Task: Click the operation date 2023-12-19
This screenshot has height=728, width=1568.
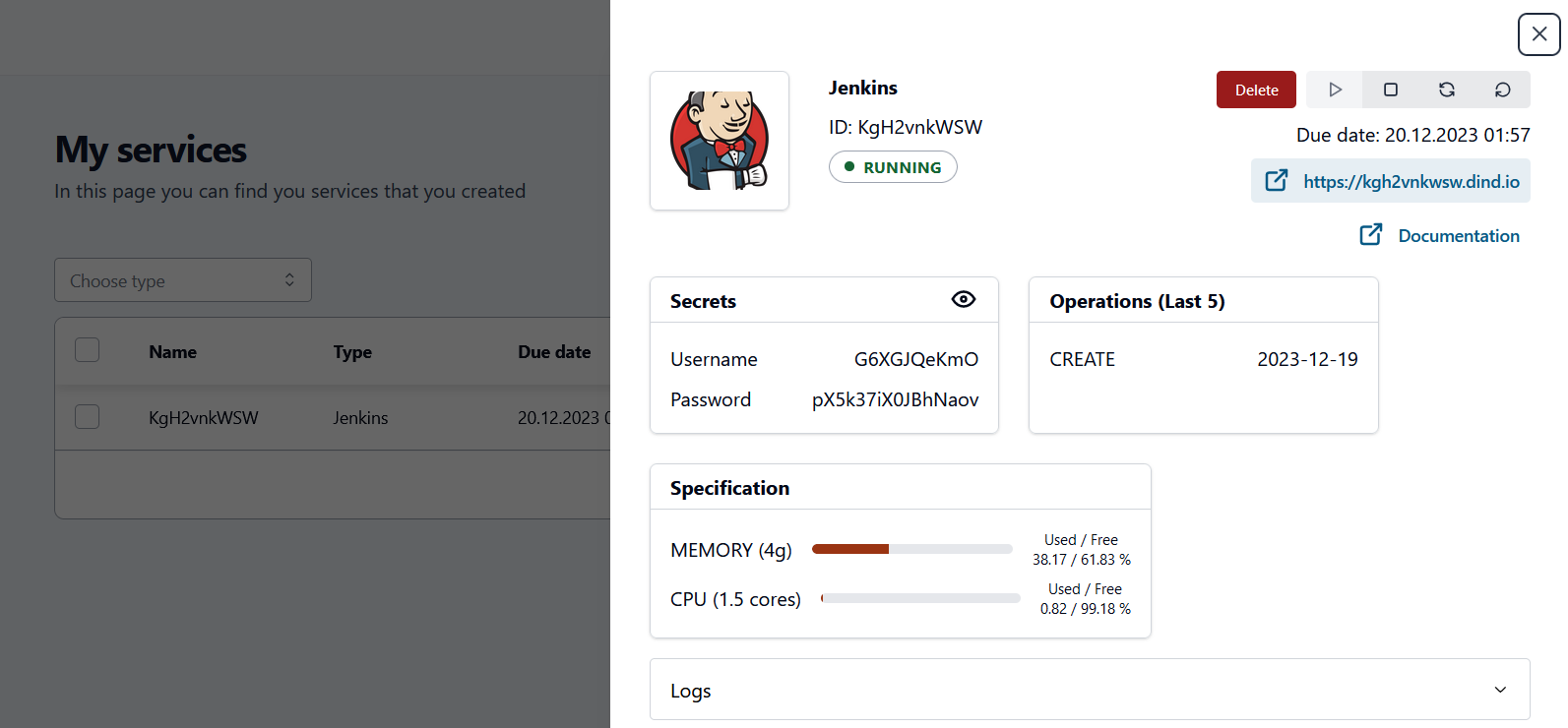Action: [1307, 359]
